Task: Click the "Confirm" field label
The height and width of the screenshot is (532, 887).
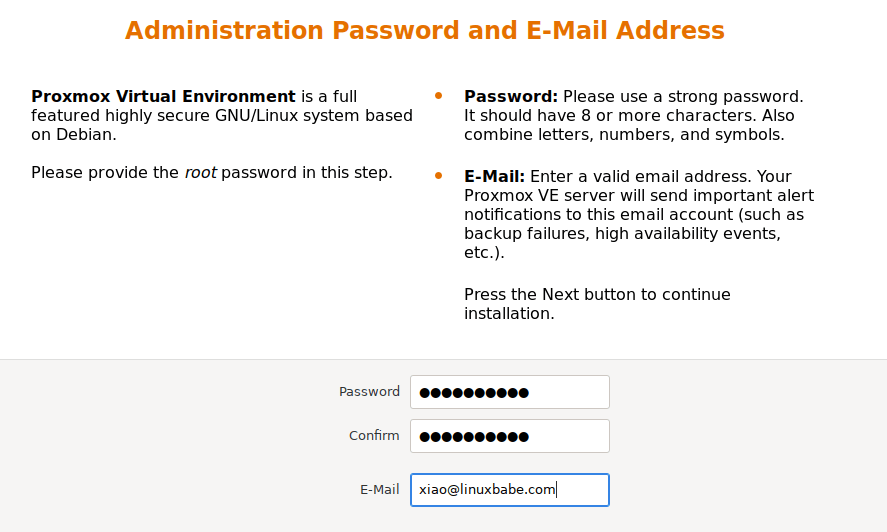Action: (374, 436)
